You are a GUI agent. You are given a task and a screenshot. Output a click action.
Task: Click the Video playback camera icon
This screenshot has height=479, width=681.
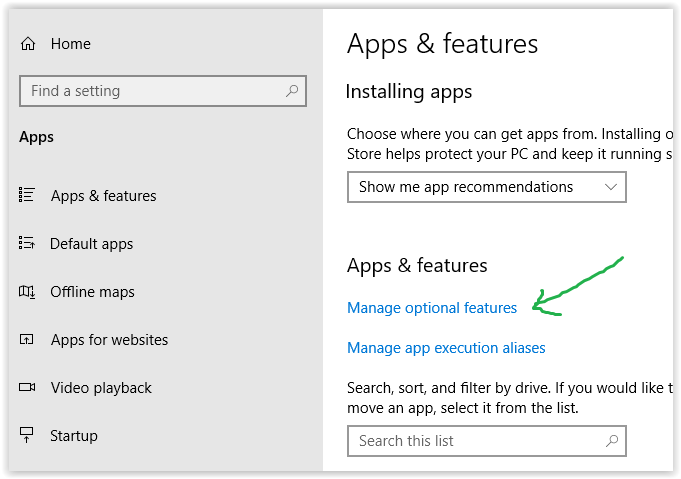click(x=28, y=387)
